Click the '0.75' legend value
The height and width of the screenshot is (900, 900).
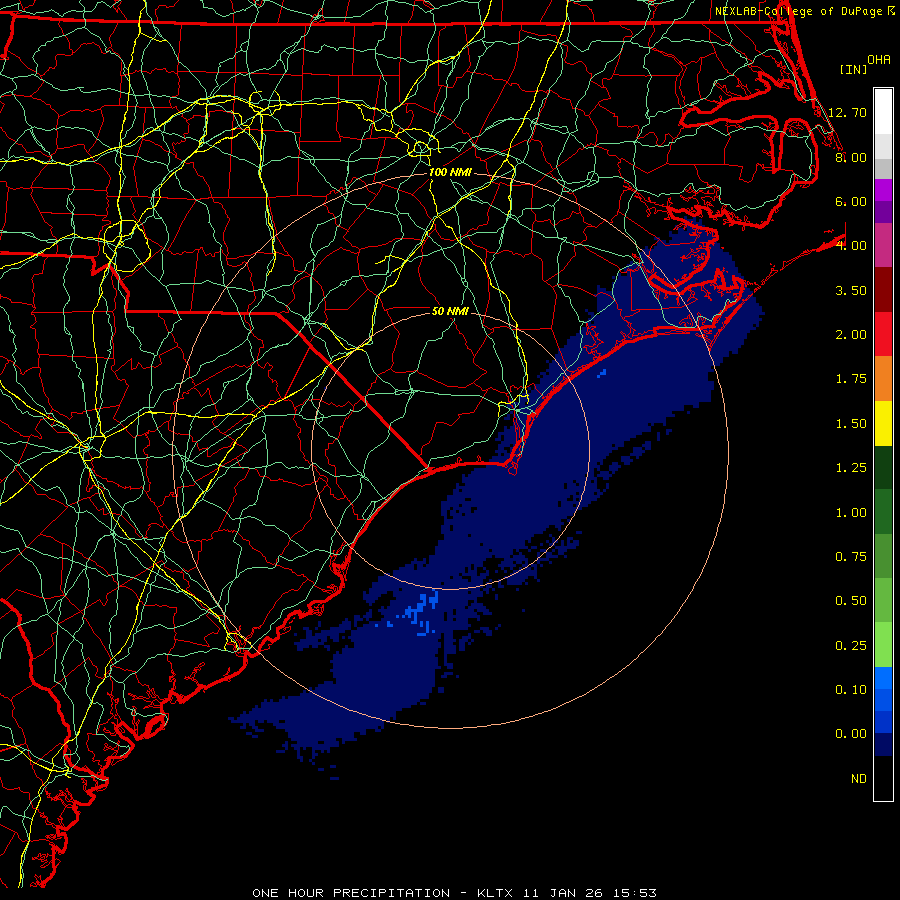851,557
